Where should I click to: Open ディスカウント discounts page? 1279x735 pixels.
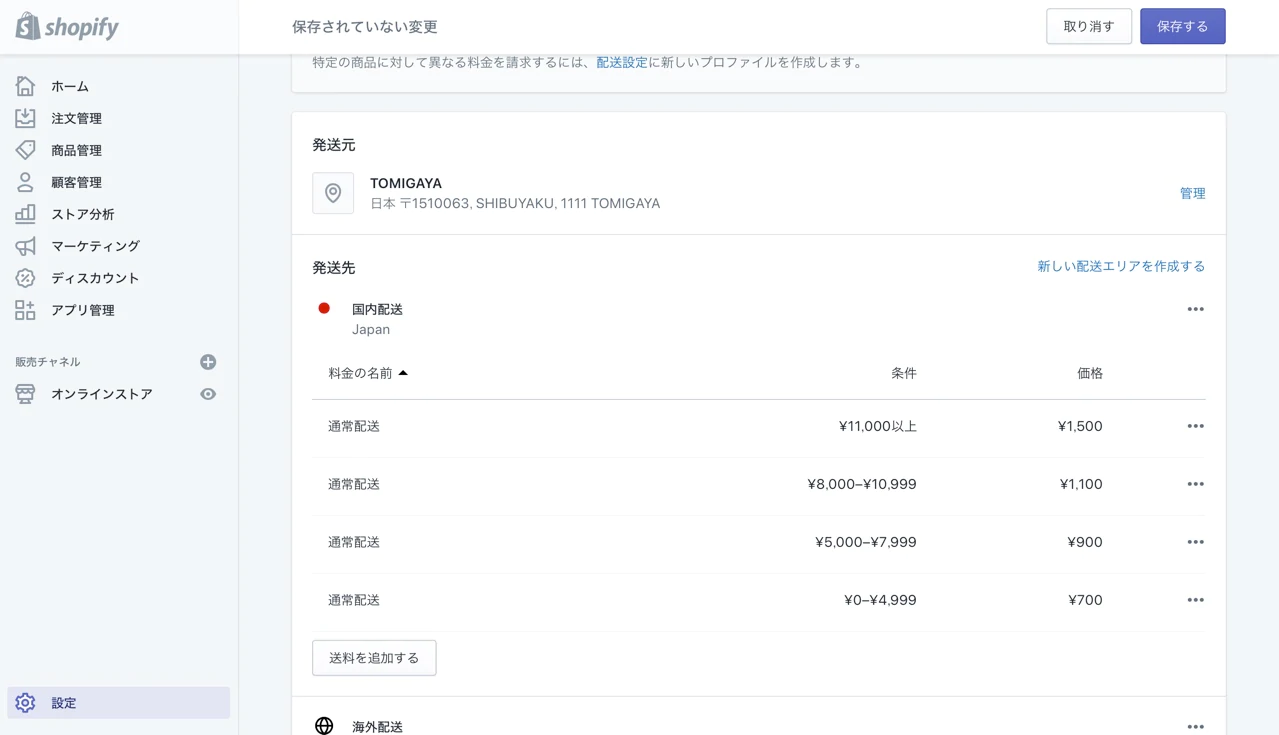(x=95, y=278)
